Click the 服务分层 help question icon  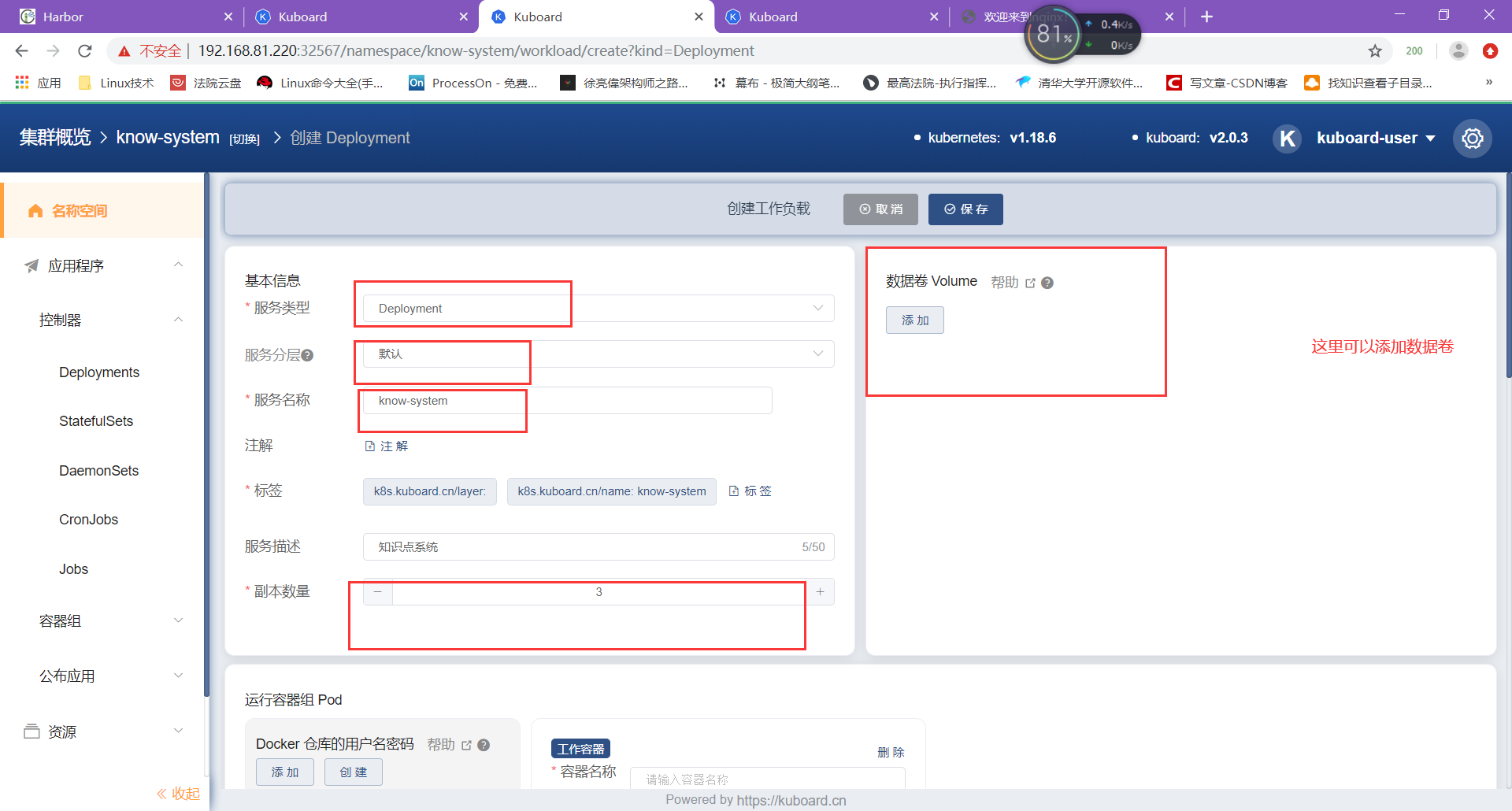click(x=308, y=355)
